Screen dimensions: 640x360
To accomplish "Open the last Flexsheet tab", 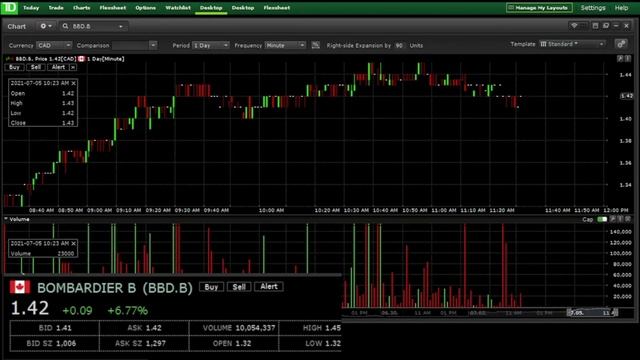I will click(x=277, y=8).
